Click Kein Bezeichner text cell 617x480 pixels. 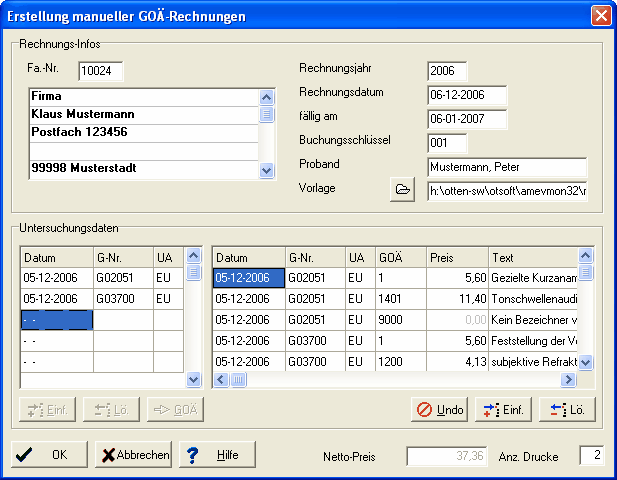pyautogui.click(x=533, y=320)
